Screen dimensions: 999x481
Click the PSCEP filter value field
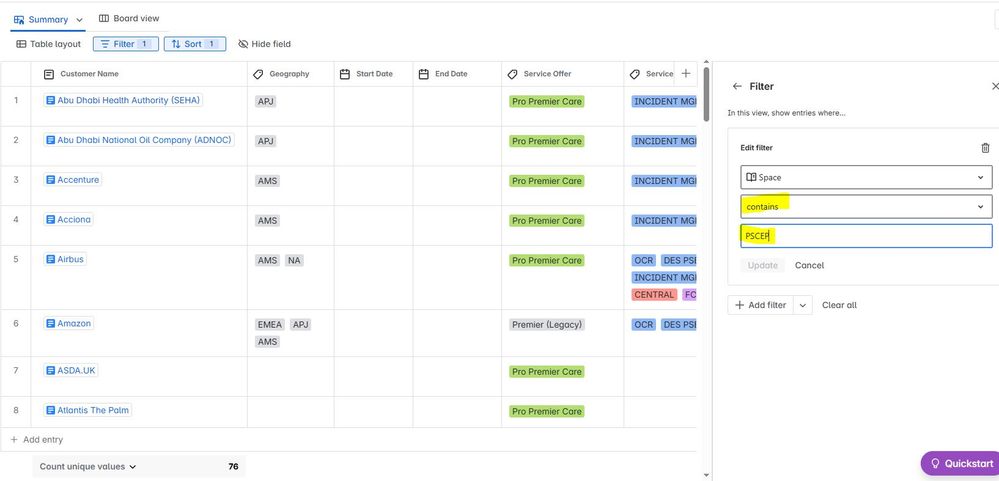point(866,236)
